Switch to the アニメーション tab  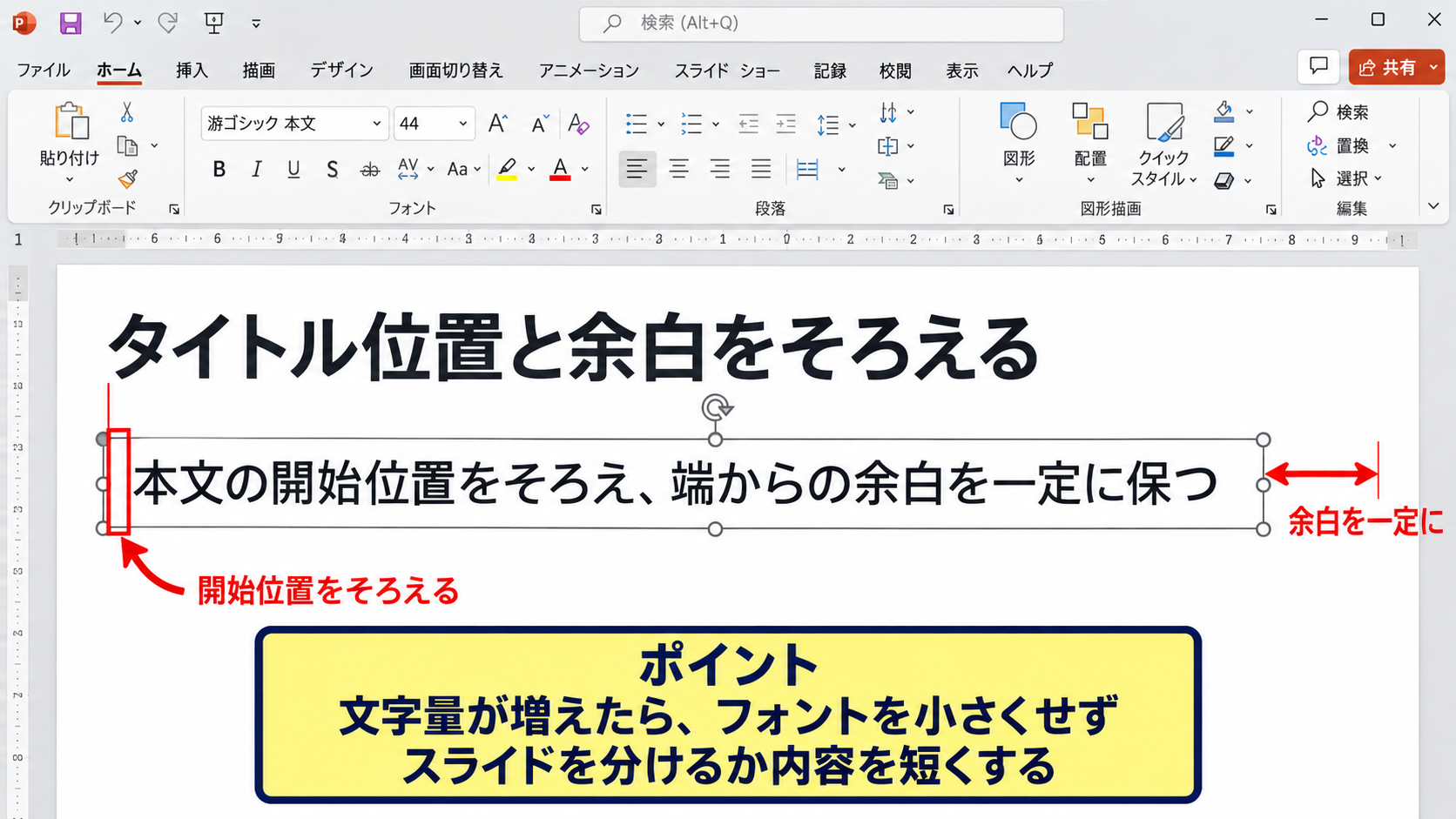pyautogui.click(x=589, y=70)
